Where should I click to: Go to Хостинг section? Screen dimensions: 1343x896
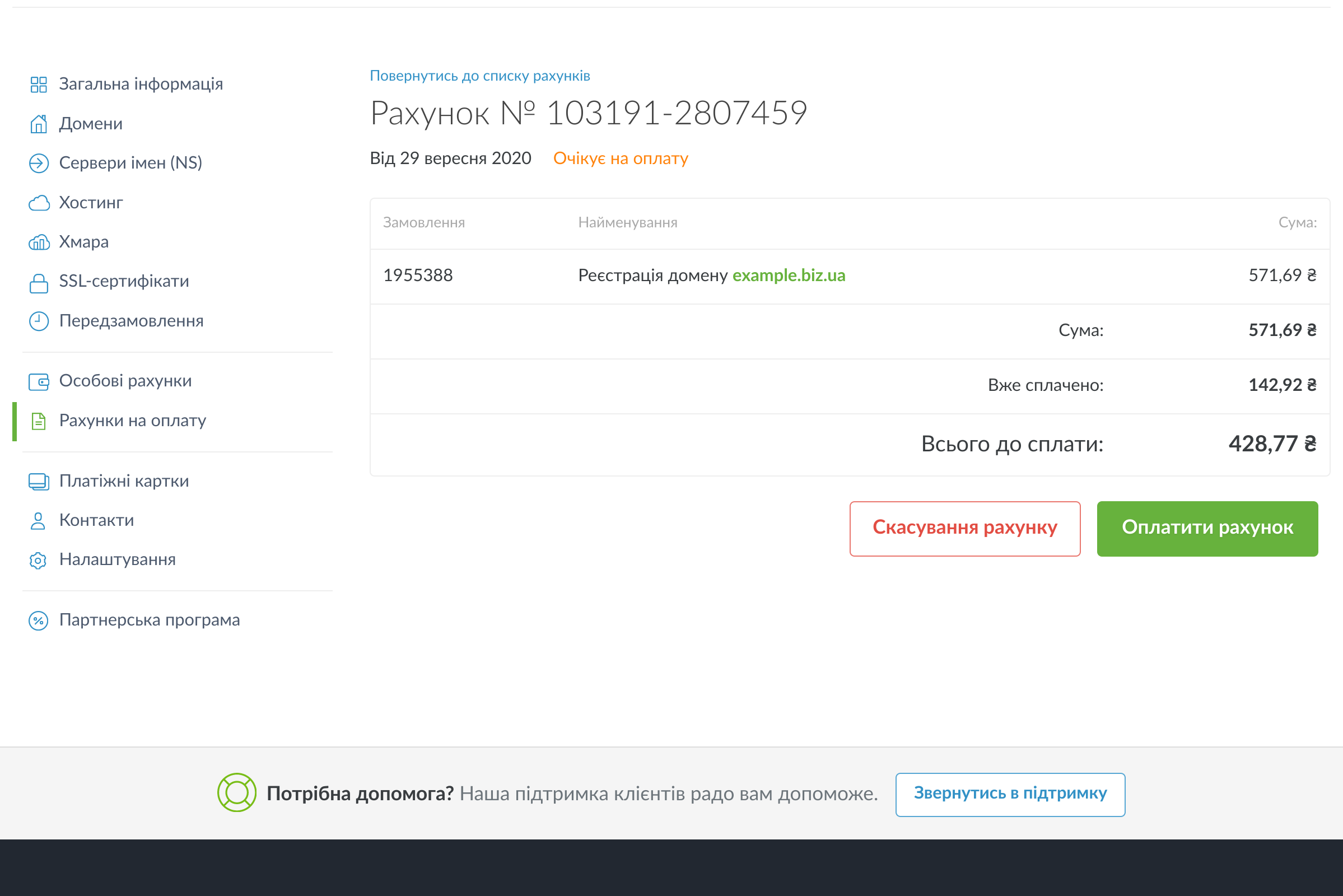pyautogui.click(x=91, y=203)
